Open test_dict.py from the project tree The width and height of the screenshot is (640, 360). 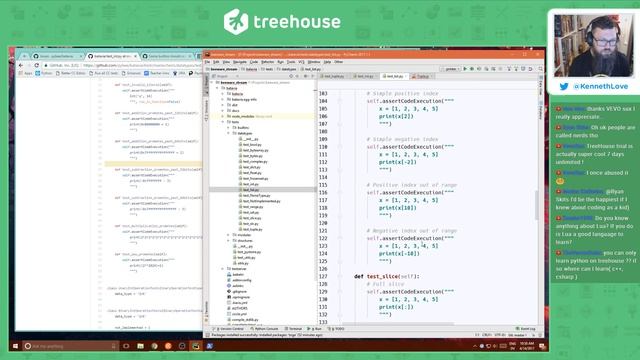[251, 167]
